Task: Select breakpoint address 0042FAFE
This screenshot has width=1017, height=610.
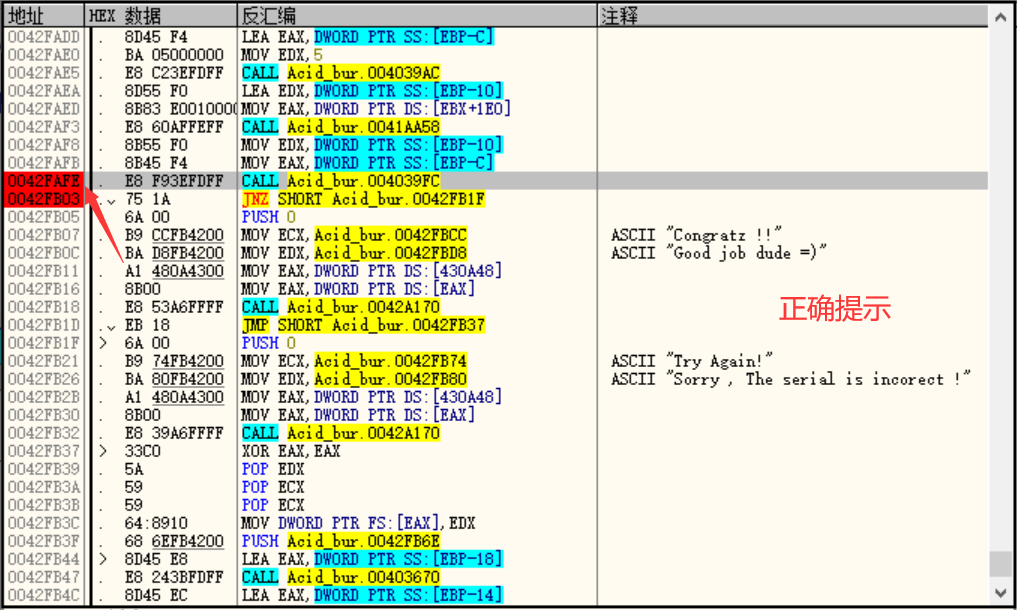Action: pos(43,180)
